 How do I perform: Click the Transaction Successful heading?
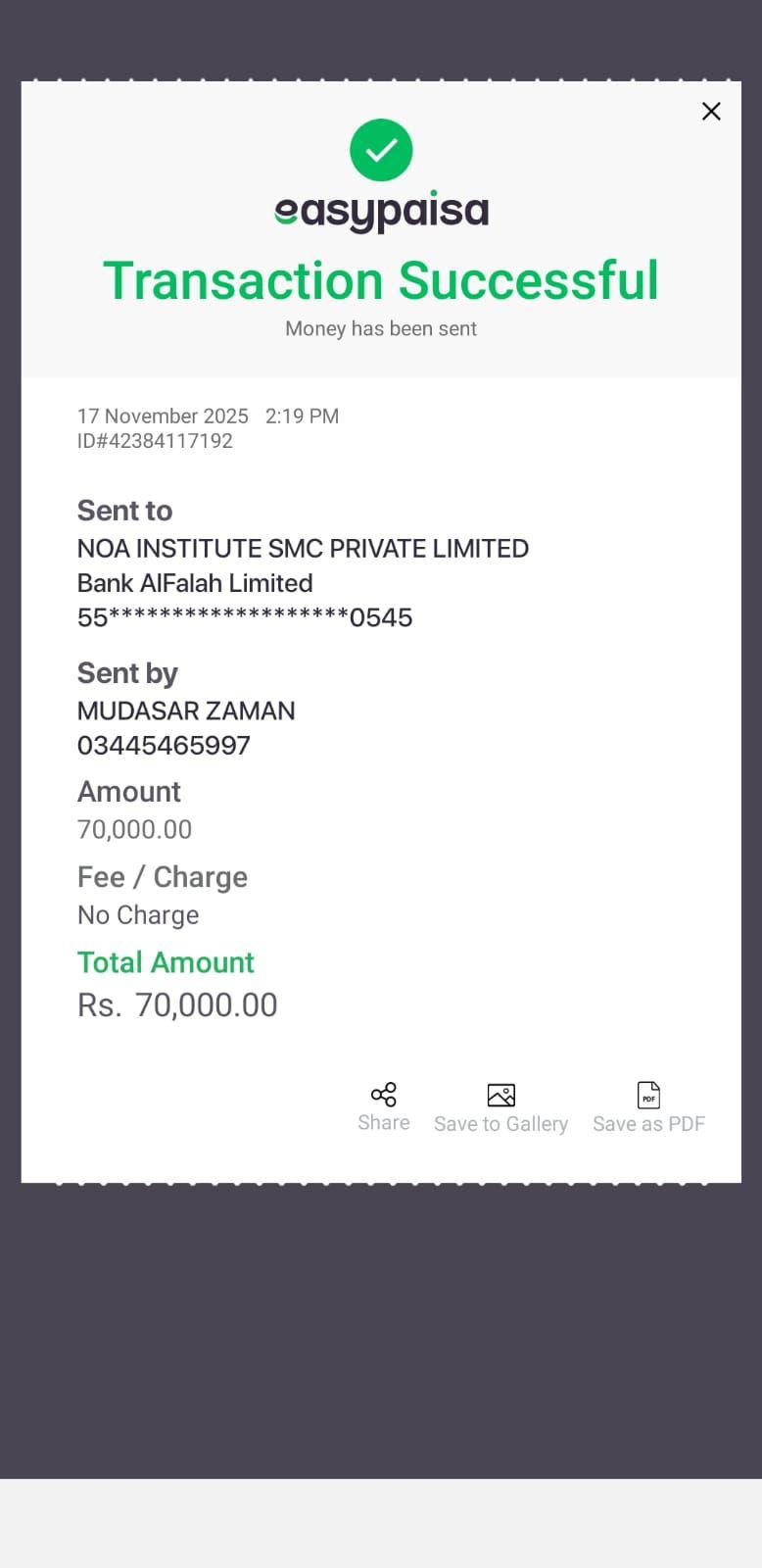click(x=381, y=280)
